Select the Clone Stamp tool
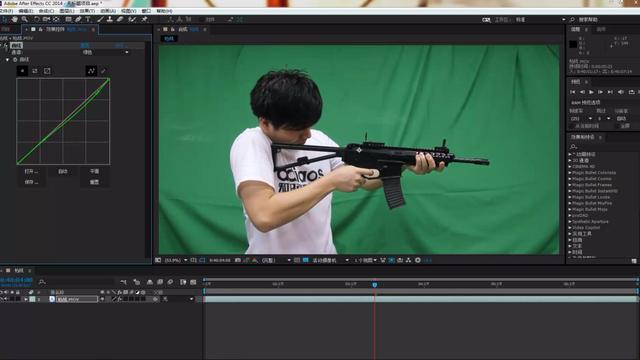 click(110, 19)
